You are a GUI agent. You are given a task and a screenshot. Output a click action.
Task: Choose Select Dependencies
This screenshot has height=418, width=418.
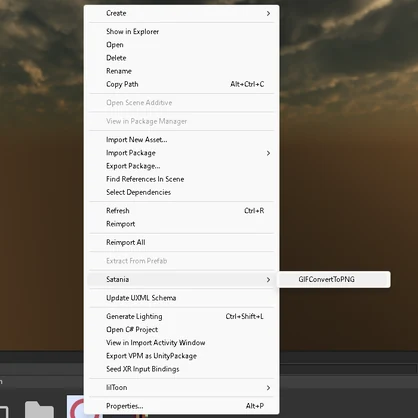(181, 192)
